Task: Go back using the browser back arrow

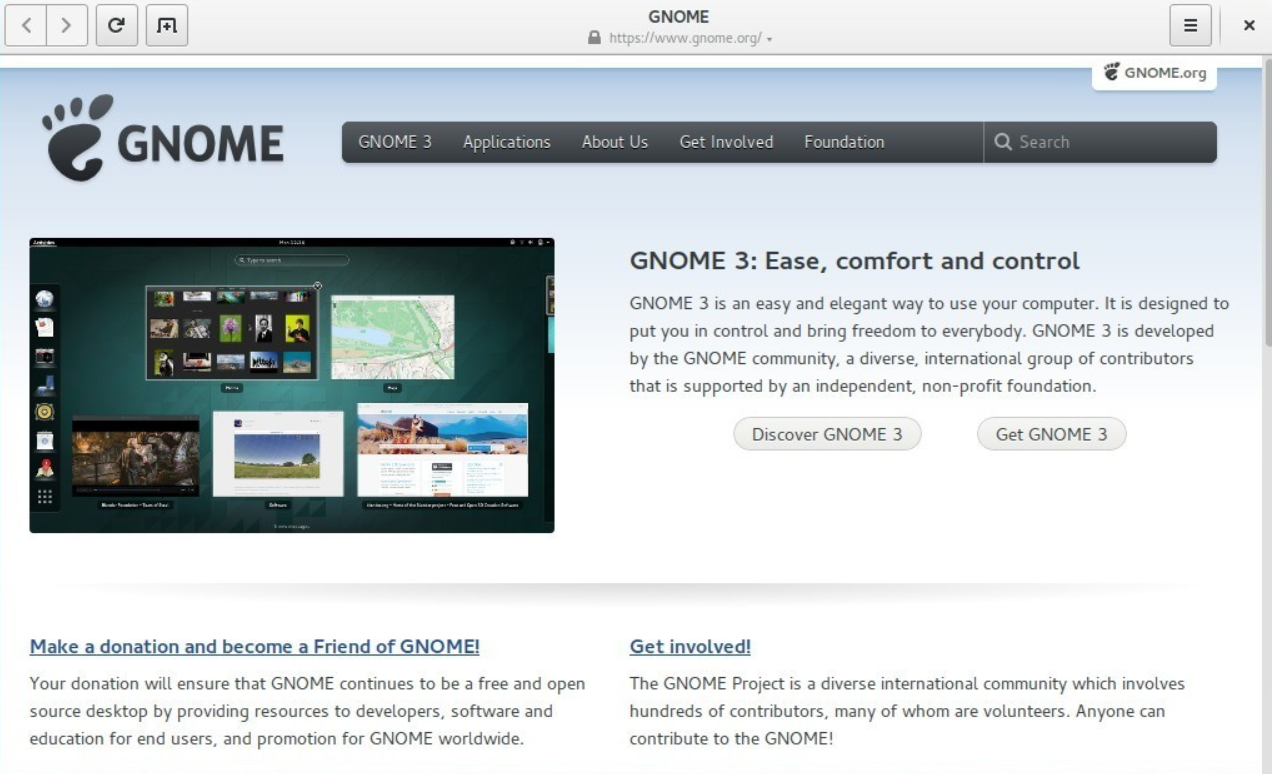Action: (x=26, y=26)
